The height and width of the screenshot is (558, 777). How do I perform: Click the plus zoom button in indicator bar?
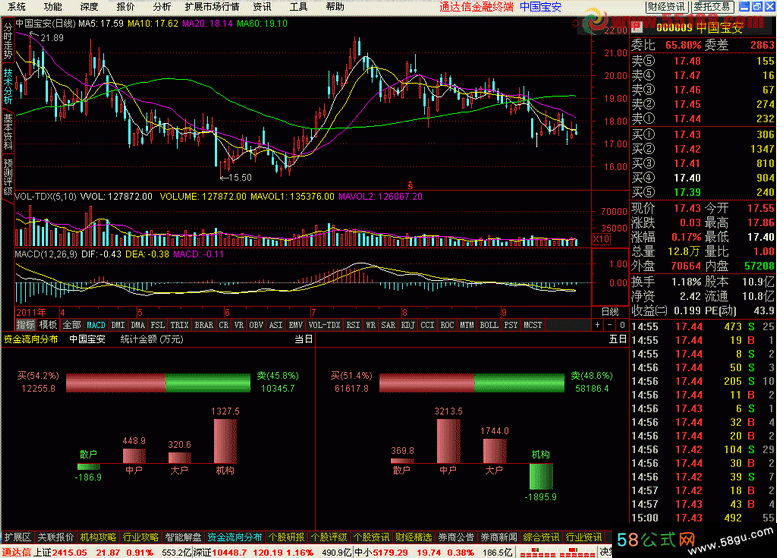pyautogui.click(x=598, y=325)
